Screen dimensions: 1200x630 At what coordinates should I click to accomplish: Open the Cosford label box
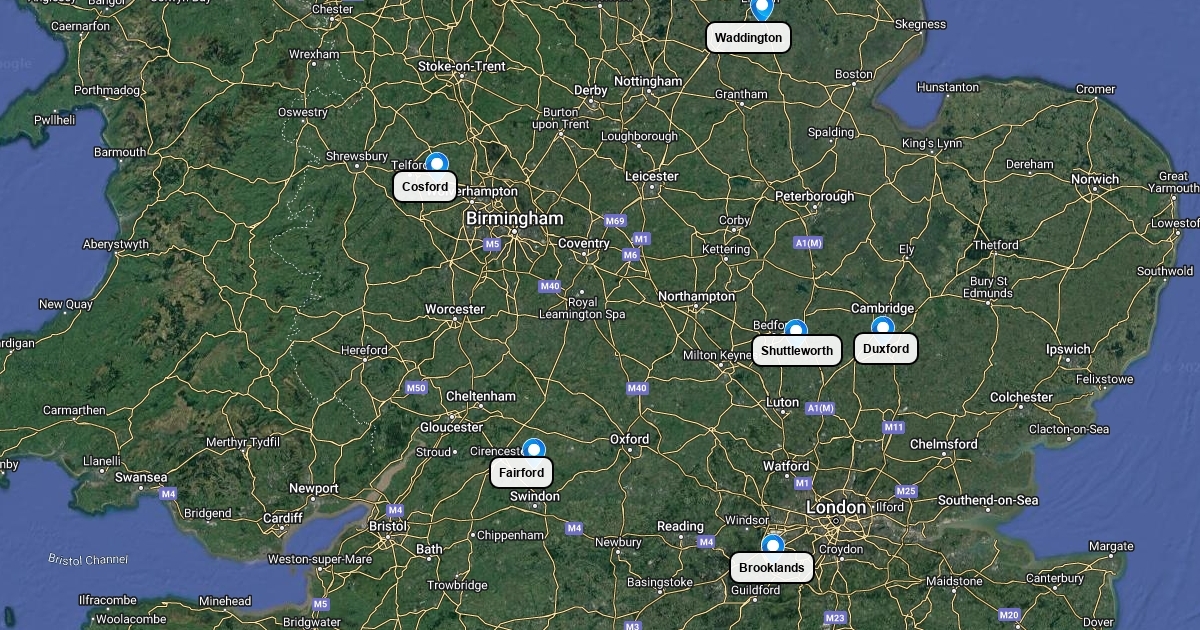point(425,187)
